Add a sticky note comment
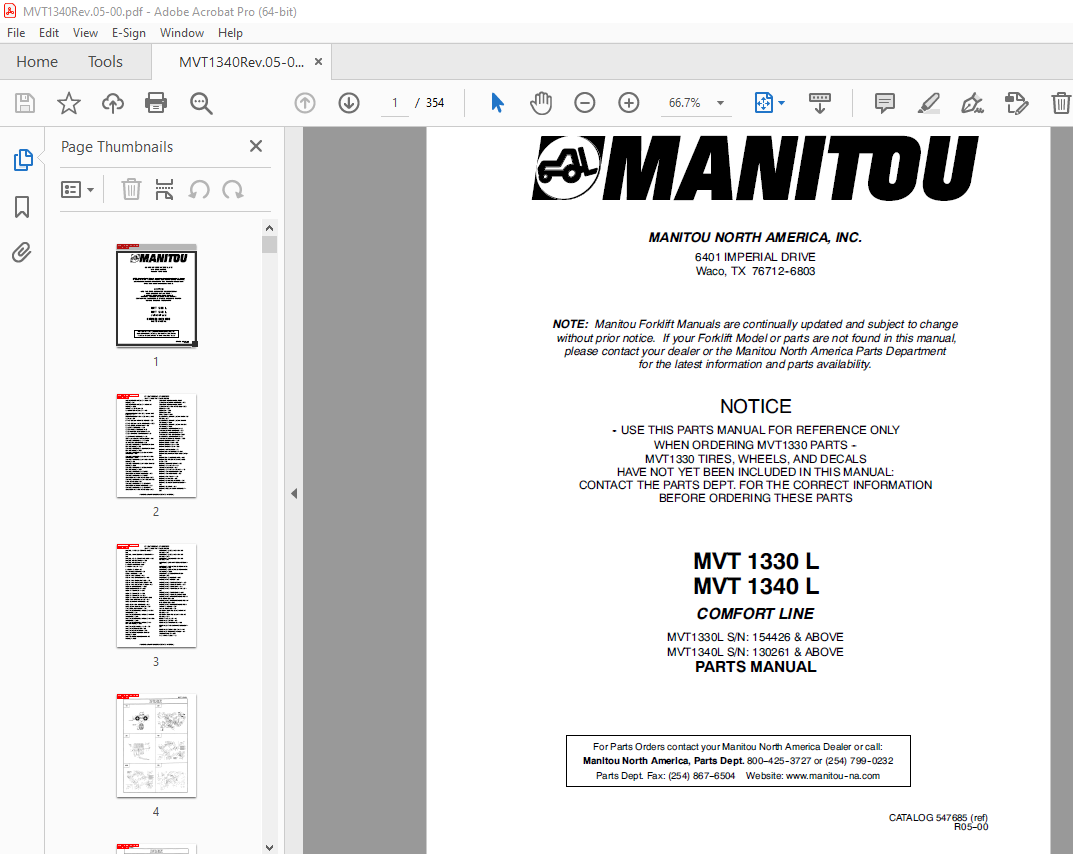 [x=885, y=103]
